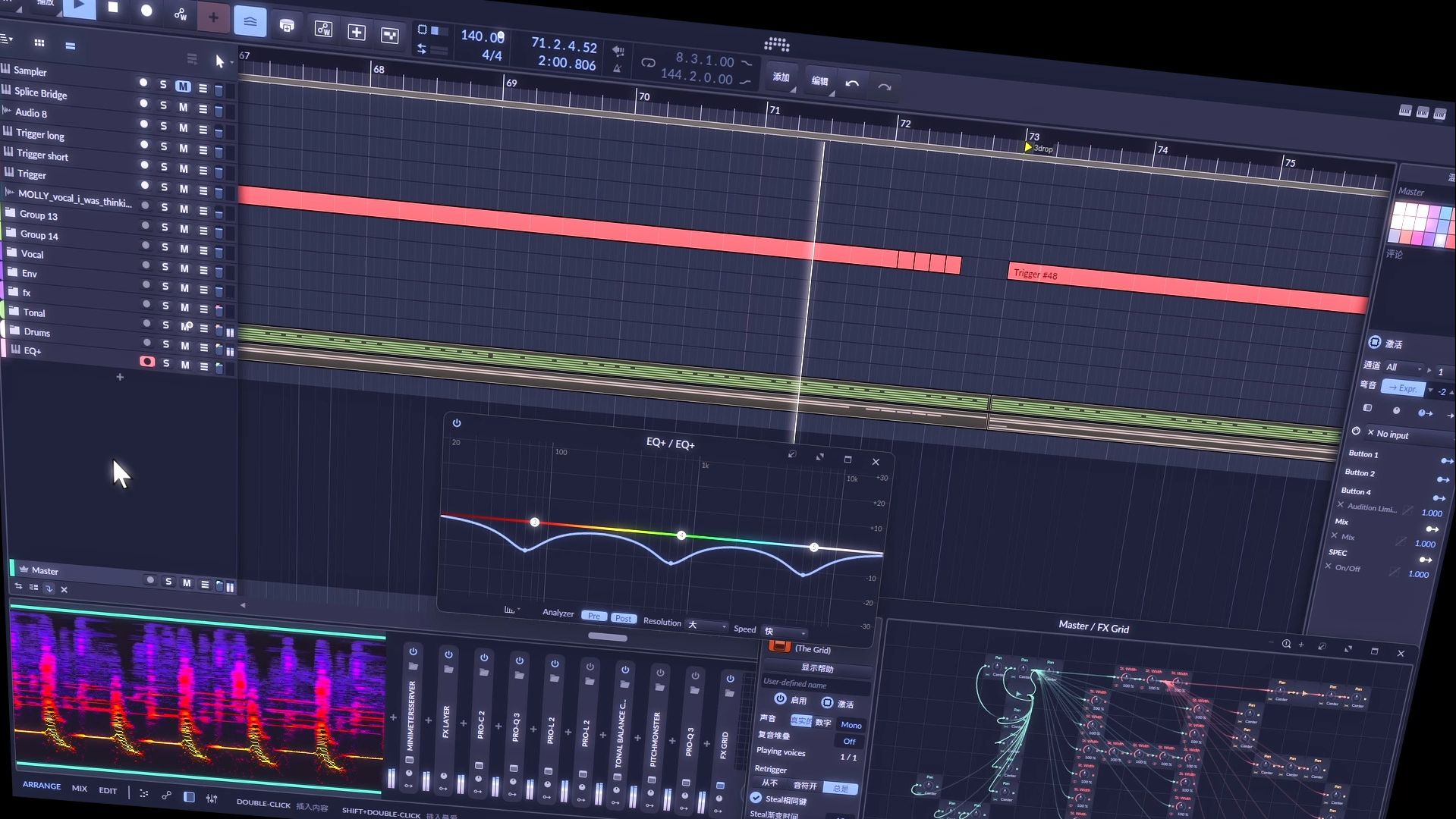Switch to the ARRANGE view tab
Screen dimensions: 1456x819
pos(42,785)
